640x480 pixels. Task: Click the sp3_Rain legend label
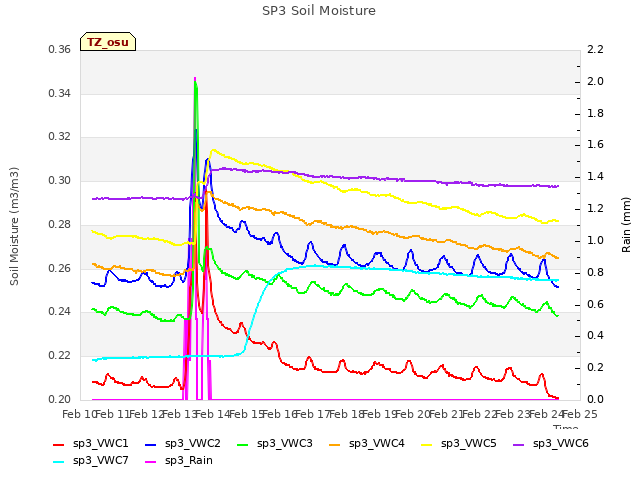tap(189, 460)
